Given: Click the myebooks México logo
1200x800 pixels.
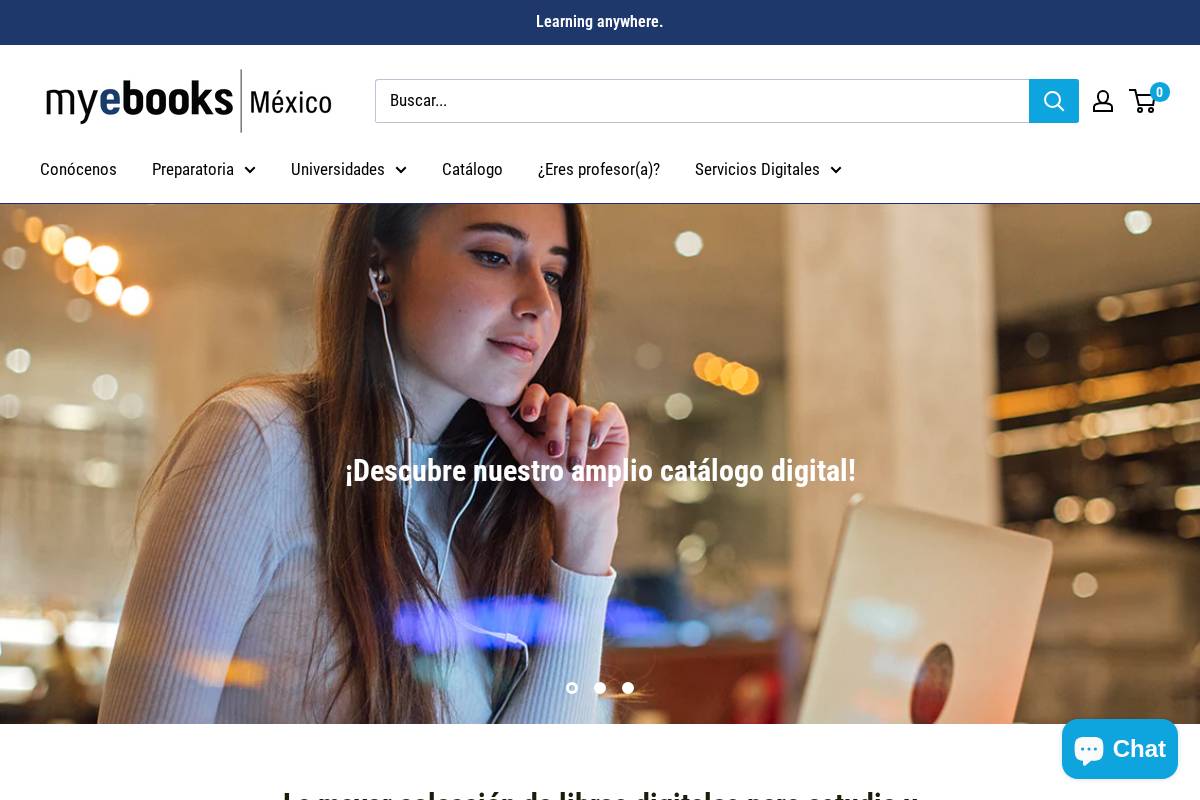Looking at the screenshot, I should (x=188, y=100).
